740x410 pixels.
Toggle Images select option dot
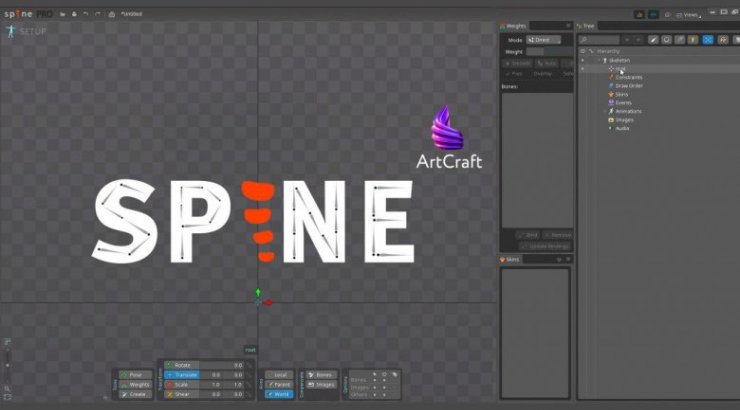375,387
